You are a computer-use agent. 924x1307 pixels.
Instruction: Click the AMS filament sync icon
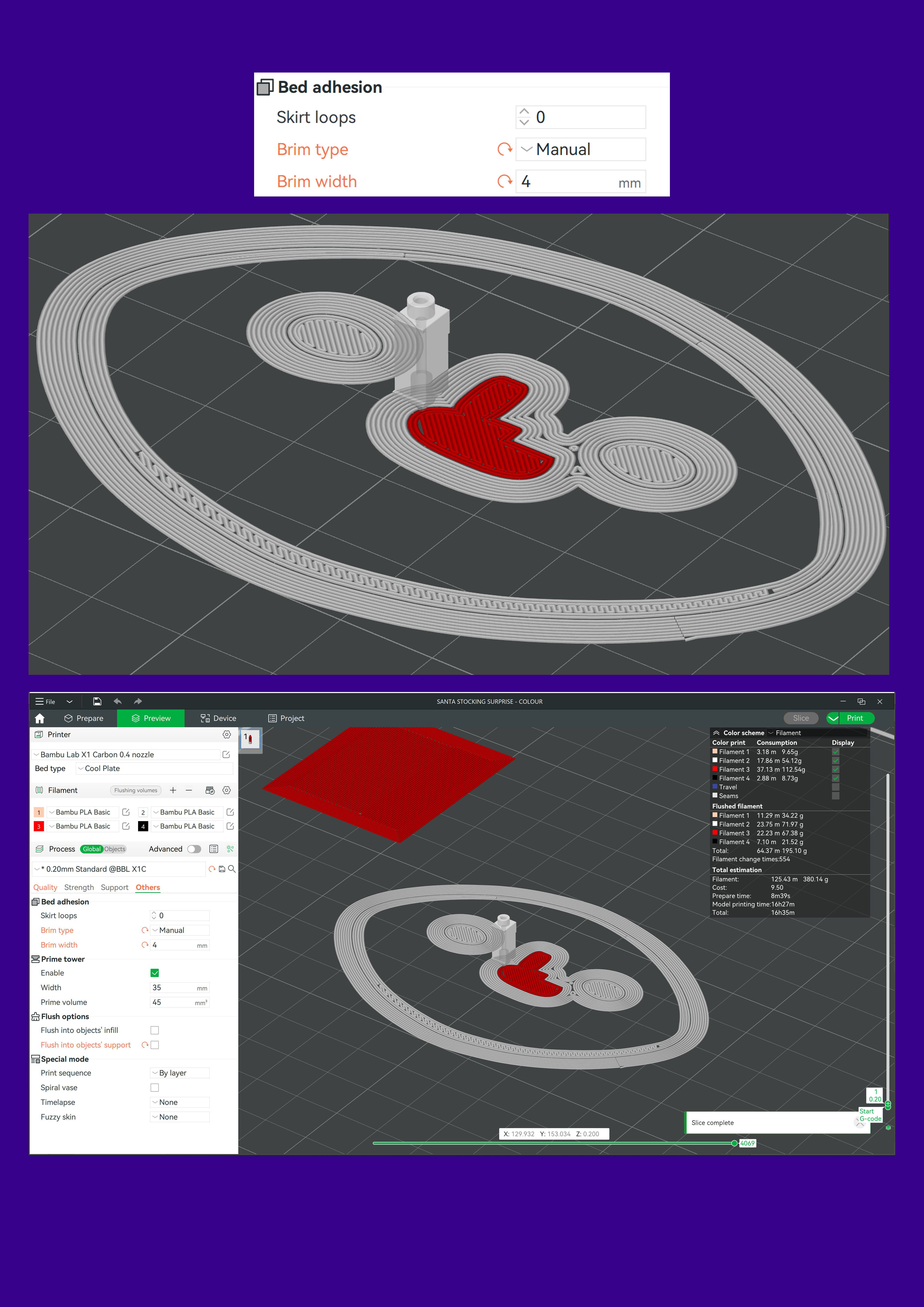210,790
